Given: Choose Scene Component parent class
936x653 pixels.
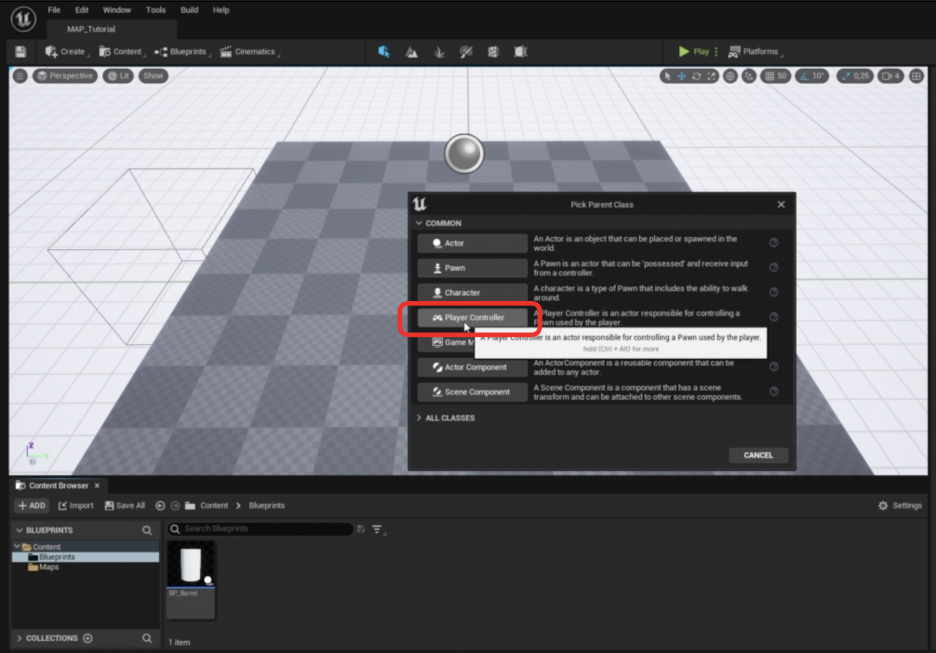Looking at the screenshot, I should click(x=472, y=392).
